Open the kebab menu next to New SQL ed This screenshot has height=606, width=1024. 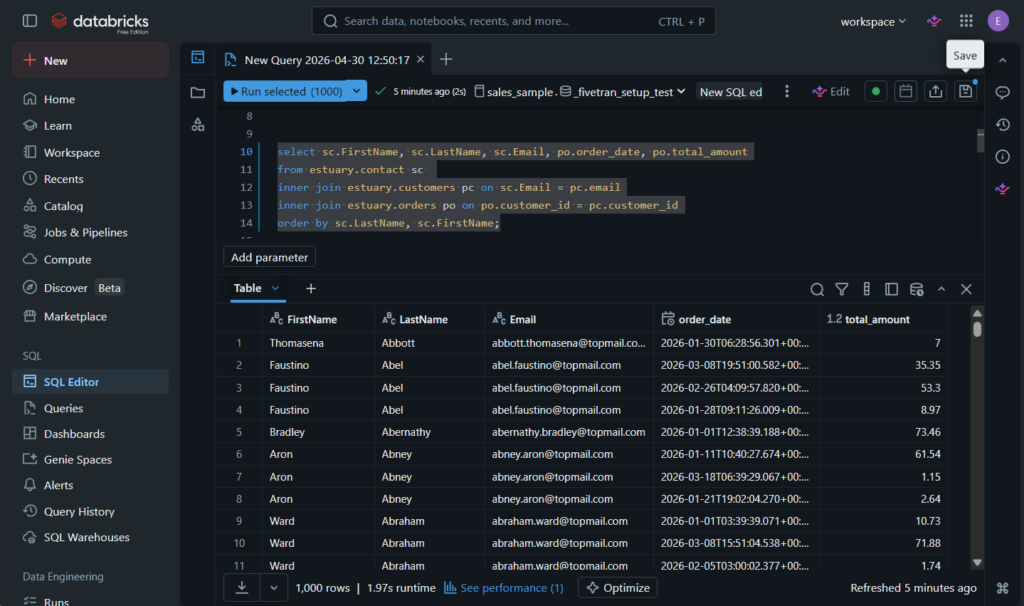click(786, 91)
